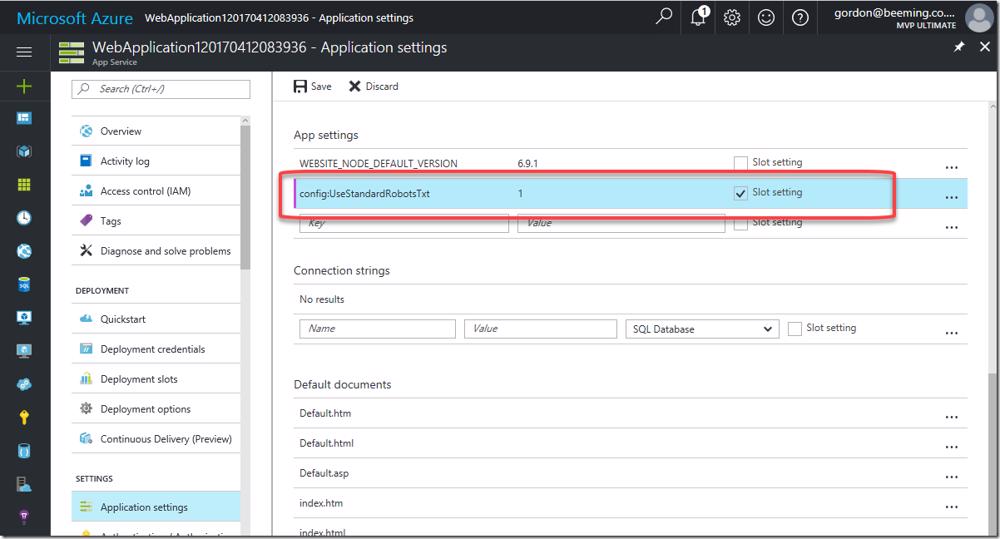Image resolution: width=1000 pixels, height=539 pixels.
Task: Click the Search (Ctrl+/) box
Action: 161,89
